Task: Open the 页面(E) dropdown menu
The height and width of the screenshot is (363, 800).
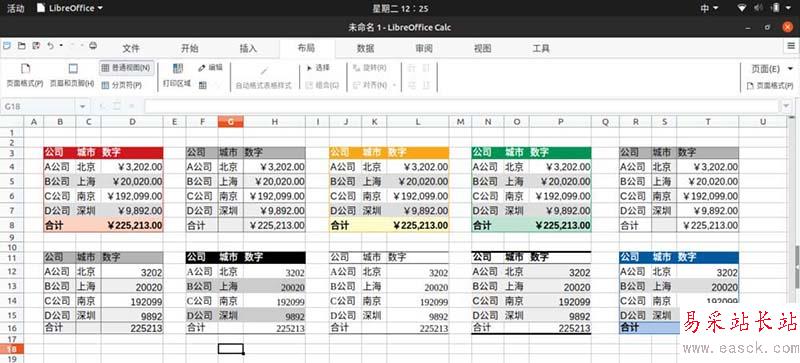Action: (x=772, y=68)
